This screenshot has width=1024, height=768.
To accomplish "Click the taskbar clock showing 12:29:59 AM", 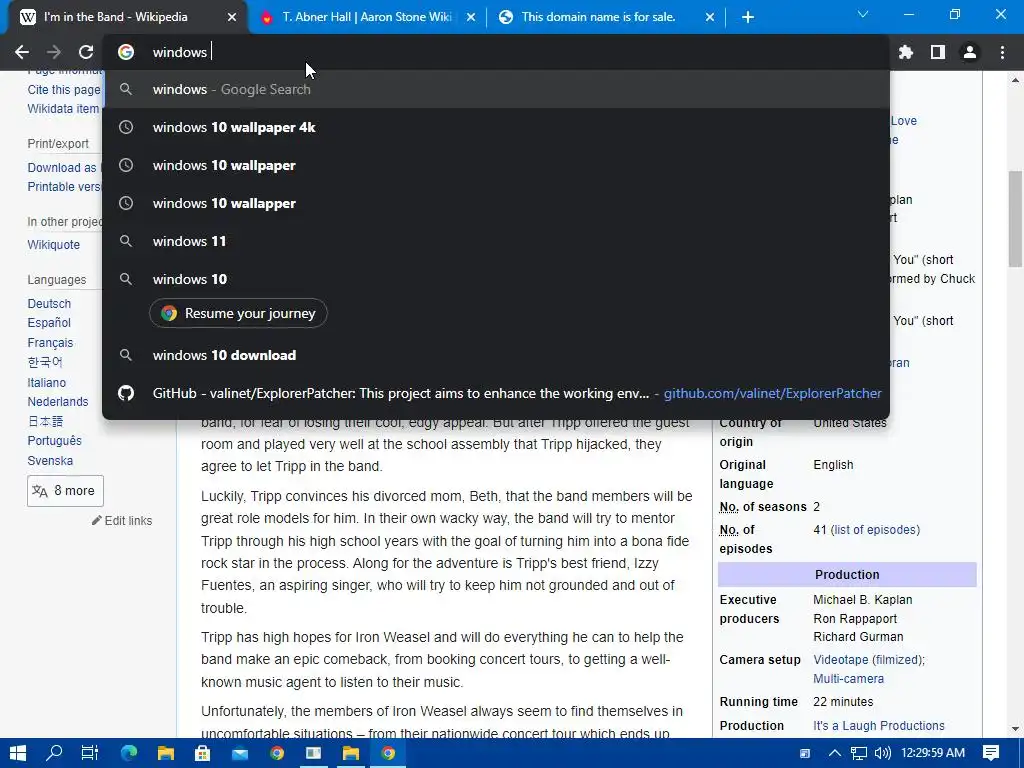I will pyautogui.click(x=933, y=753).
